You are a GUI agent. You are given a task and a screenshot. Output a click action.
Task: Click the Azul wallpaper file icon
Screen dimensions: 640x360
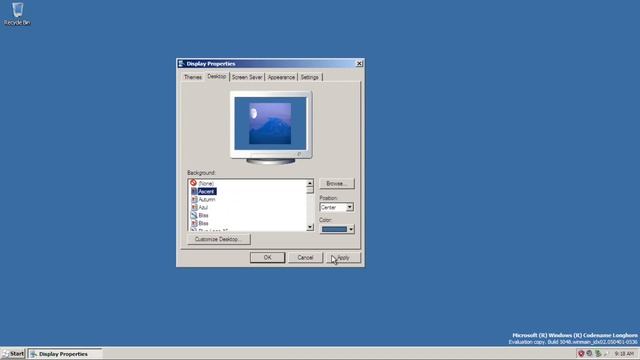194,207
